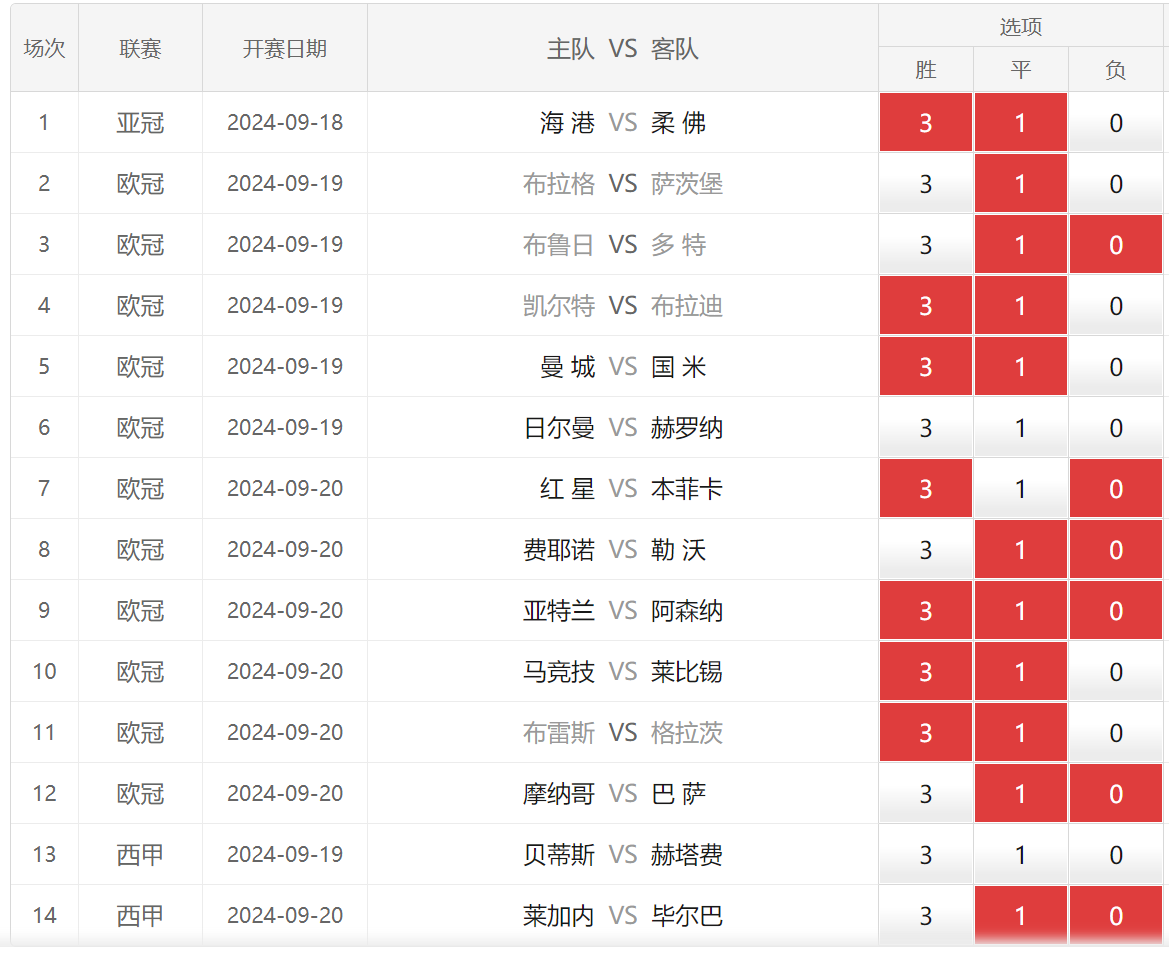
Task: Click home team name 曼城
Action: pyautogui.click(x=567, y=367)
